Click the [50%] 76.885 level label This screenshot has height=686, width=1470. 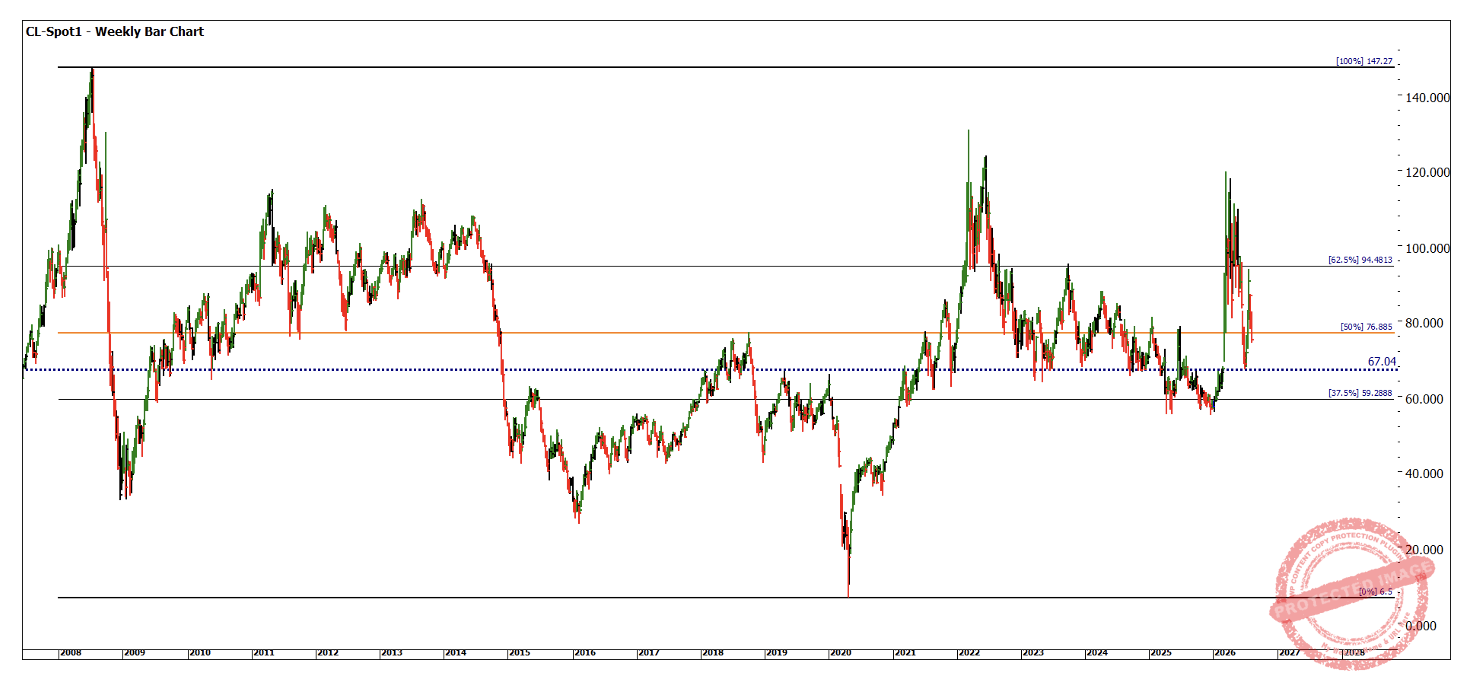click(1365, 327)
